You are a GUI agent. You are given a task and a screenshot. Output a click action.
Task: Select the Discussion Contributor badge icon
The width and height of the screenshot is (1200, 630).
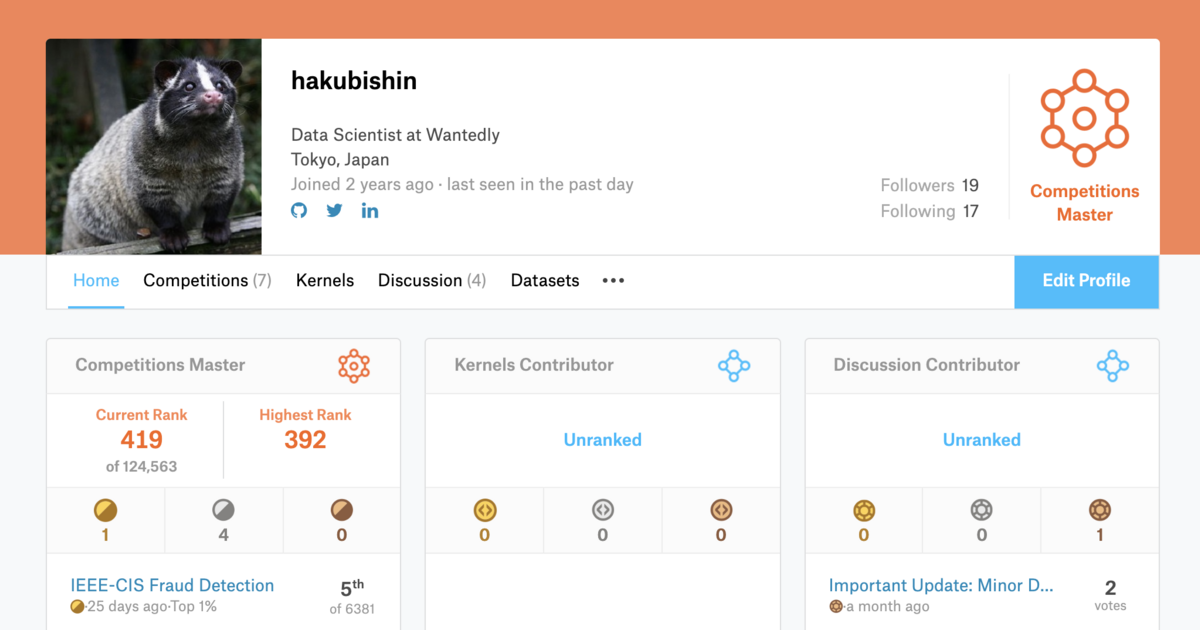point(1112,366)
